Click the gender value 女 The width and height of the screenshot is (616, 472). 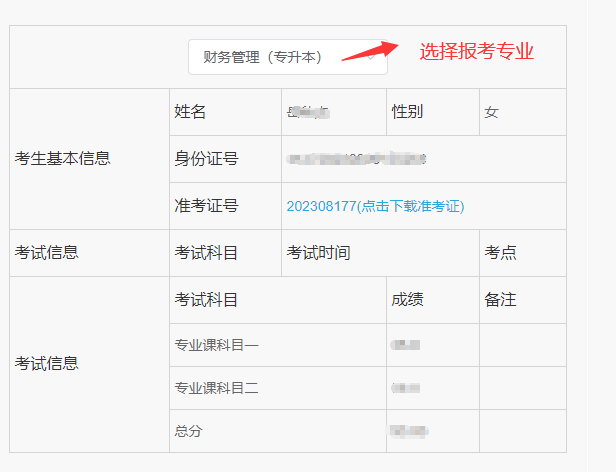pyautogui.click(x=491, y=113)
